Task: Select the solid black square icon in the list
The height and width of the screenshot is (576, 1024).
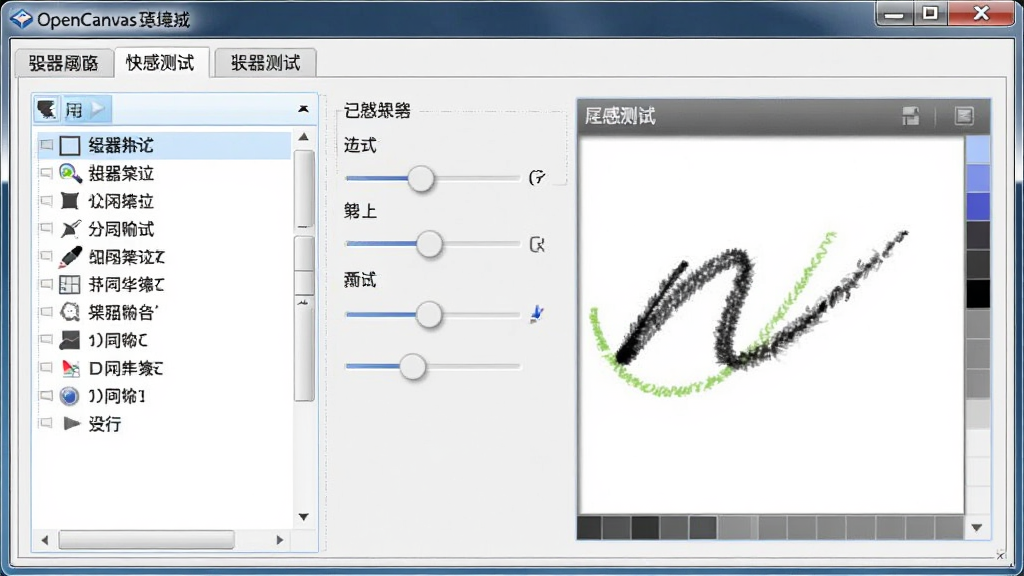Action: 70,200
